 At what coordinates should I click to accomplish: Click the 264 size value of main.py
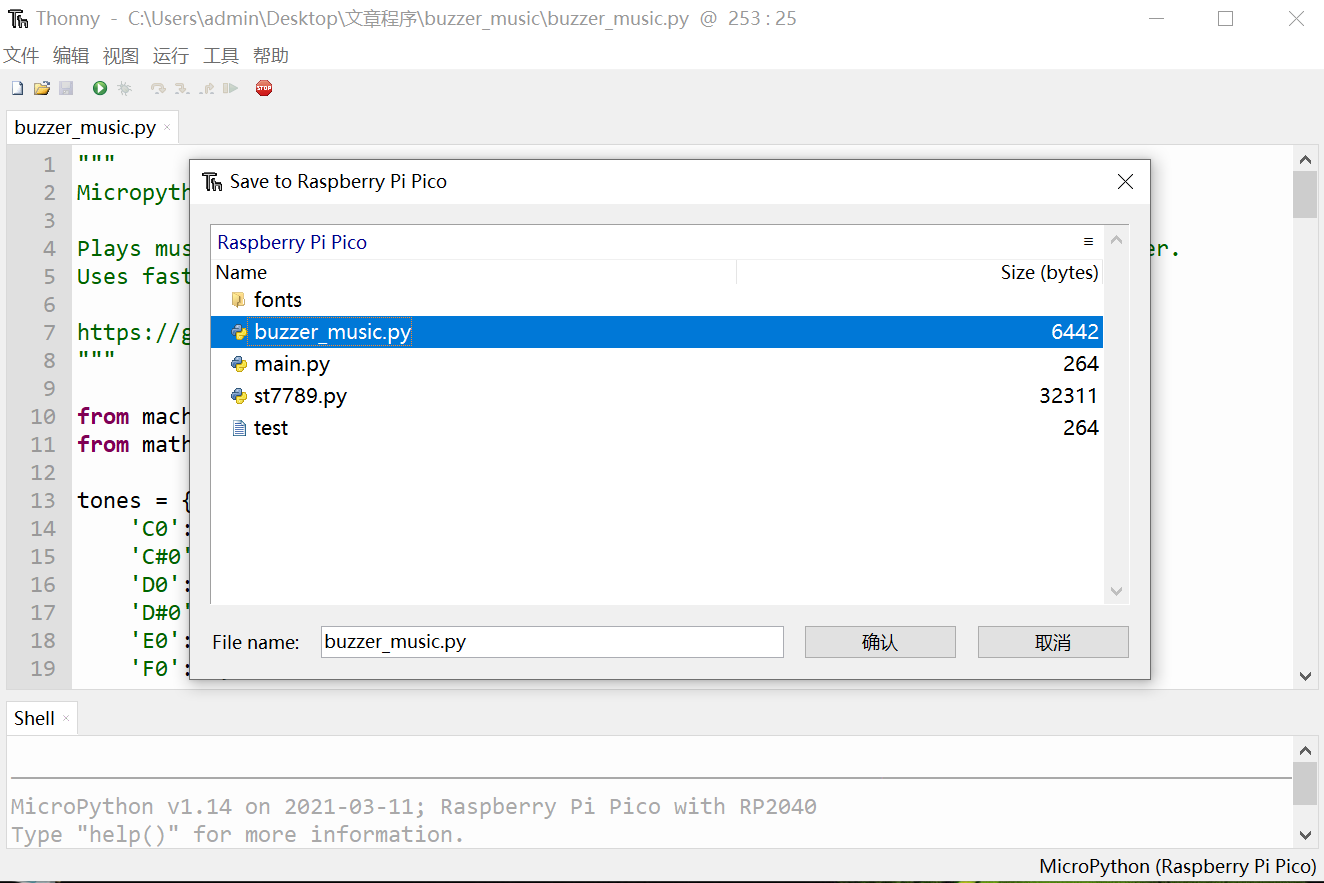[1081, 364]
